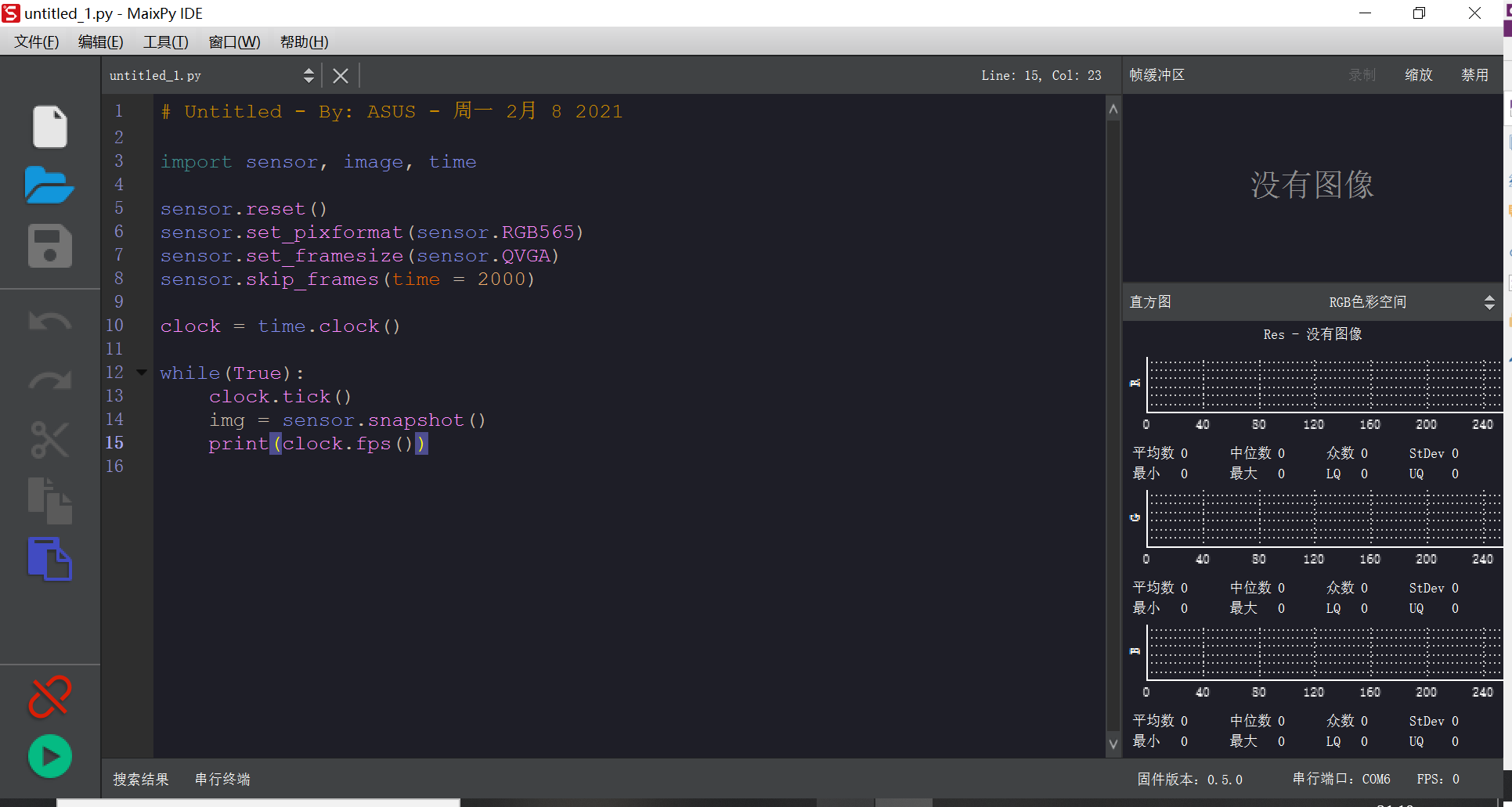The width and height of the screenshot is (1512, 807).
Task: Open the 帮助(H) menu
Action: 304,41
